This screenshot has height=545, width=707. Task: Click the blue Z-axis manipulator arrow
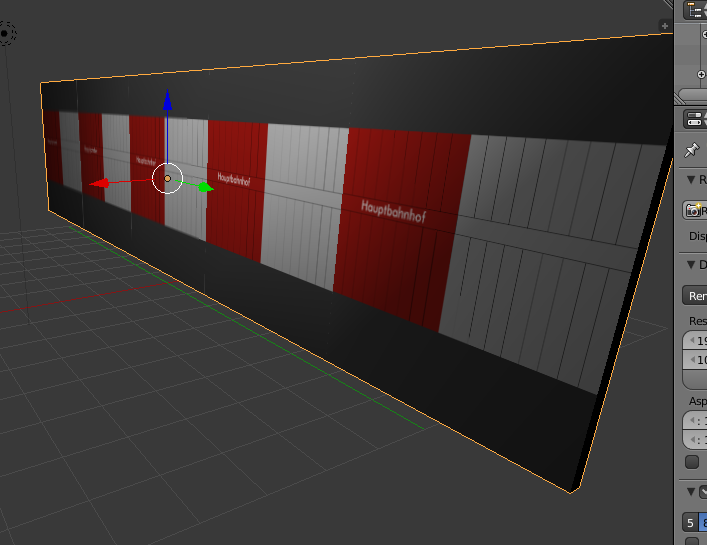(x=167, y=100)
